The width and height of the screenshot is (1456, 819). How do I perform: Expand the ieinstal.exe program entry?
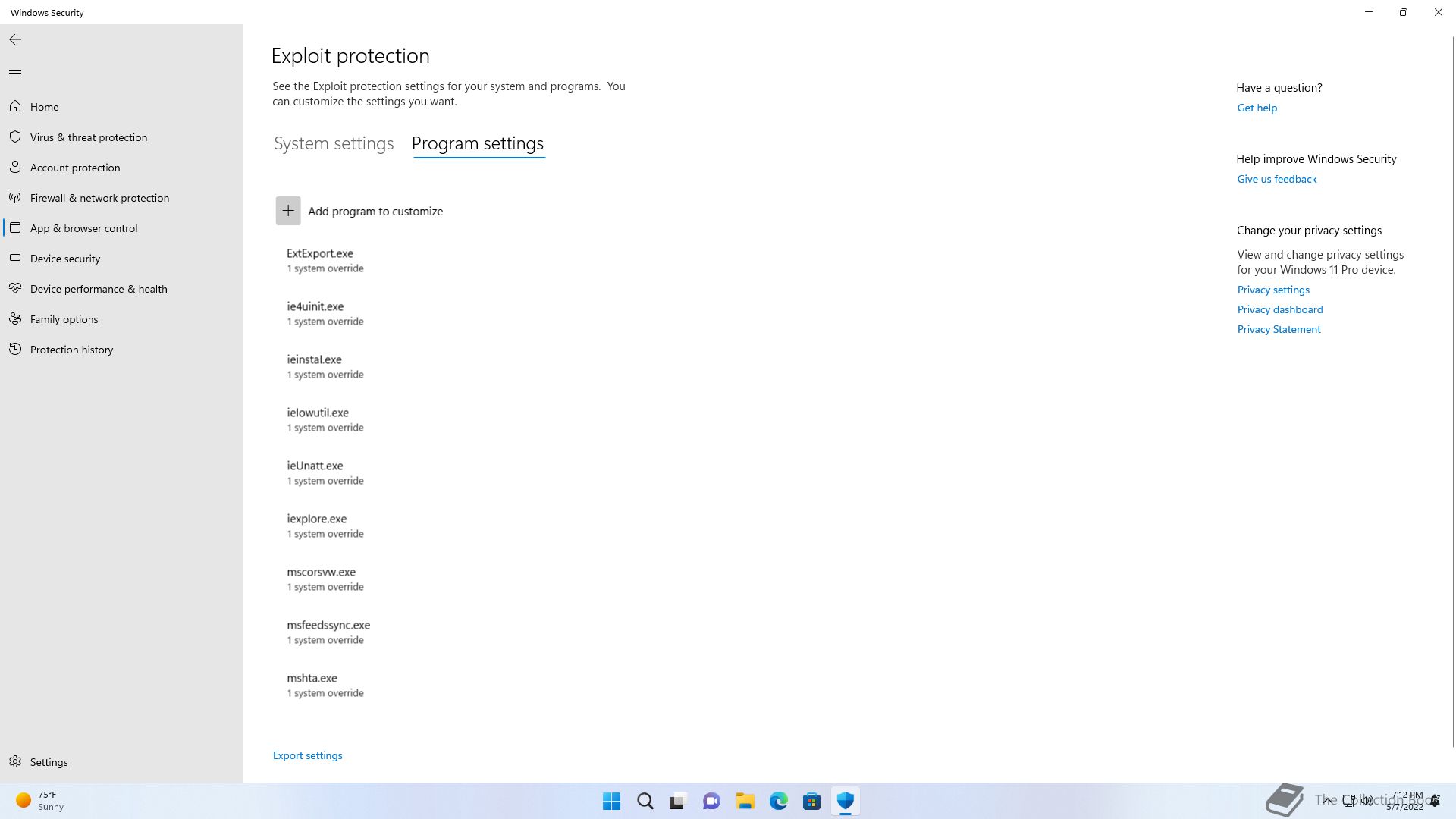325,366
